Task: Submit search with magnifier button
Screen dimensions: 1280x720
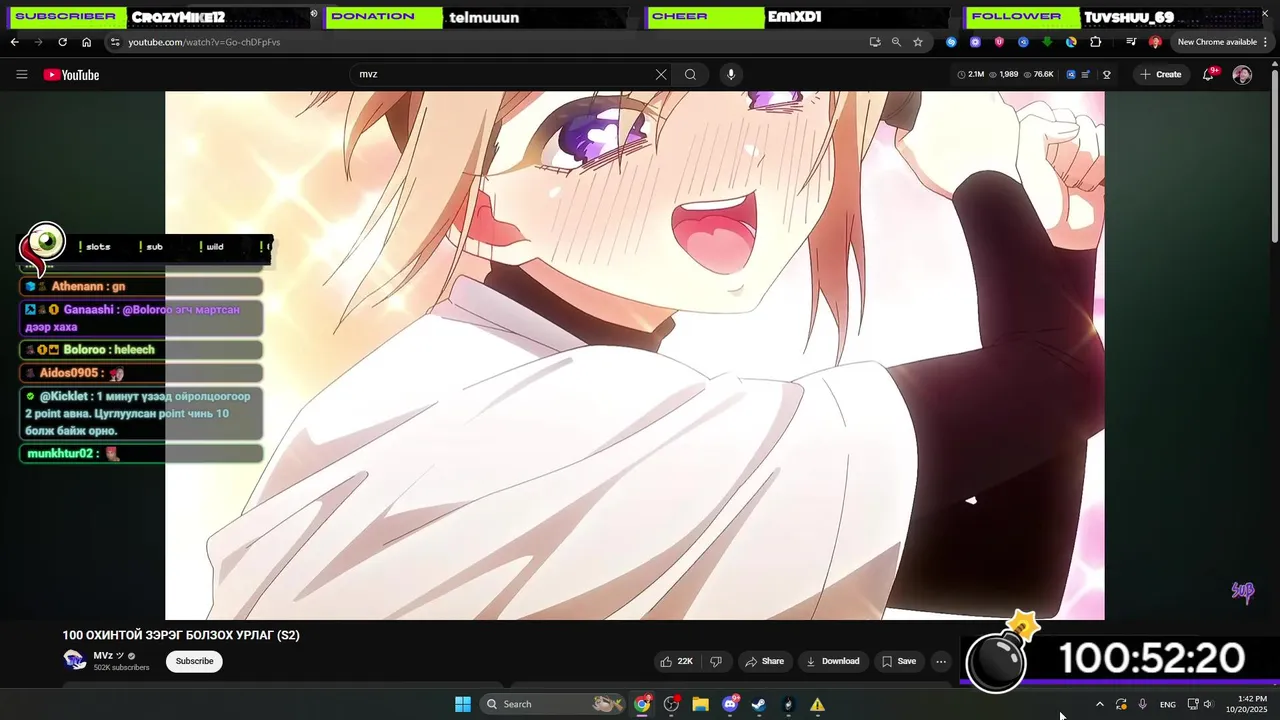Action: click(x=690, y=74)
